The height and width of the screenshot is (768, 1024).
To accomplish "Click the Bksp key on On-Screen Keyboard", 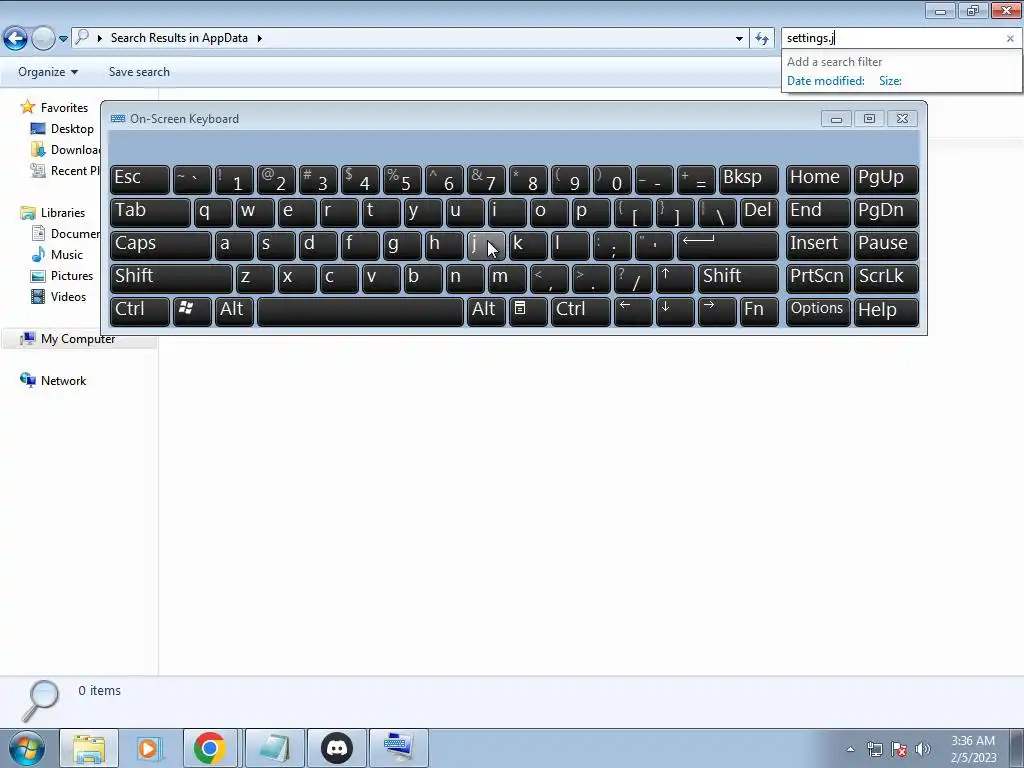I will pyautogui.click(x=748, y=180).
